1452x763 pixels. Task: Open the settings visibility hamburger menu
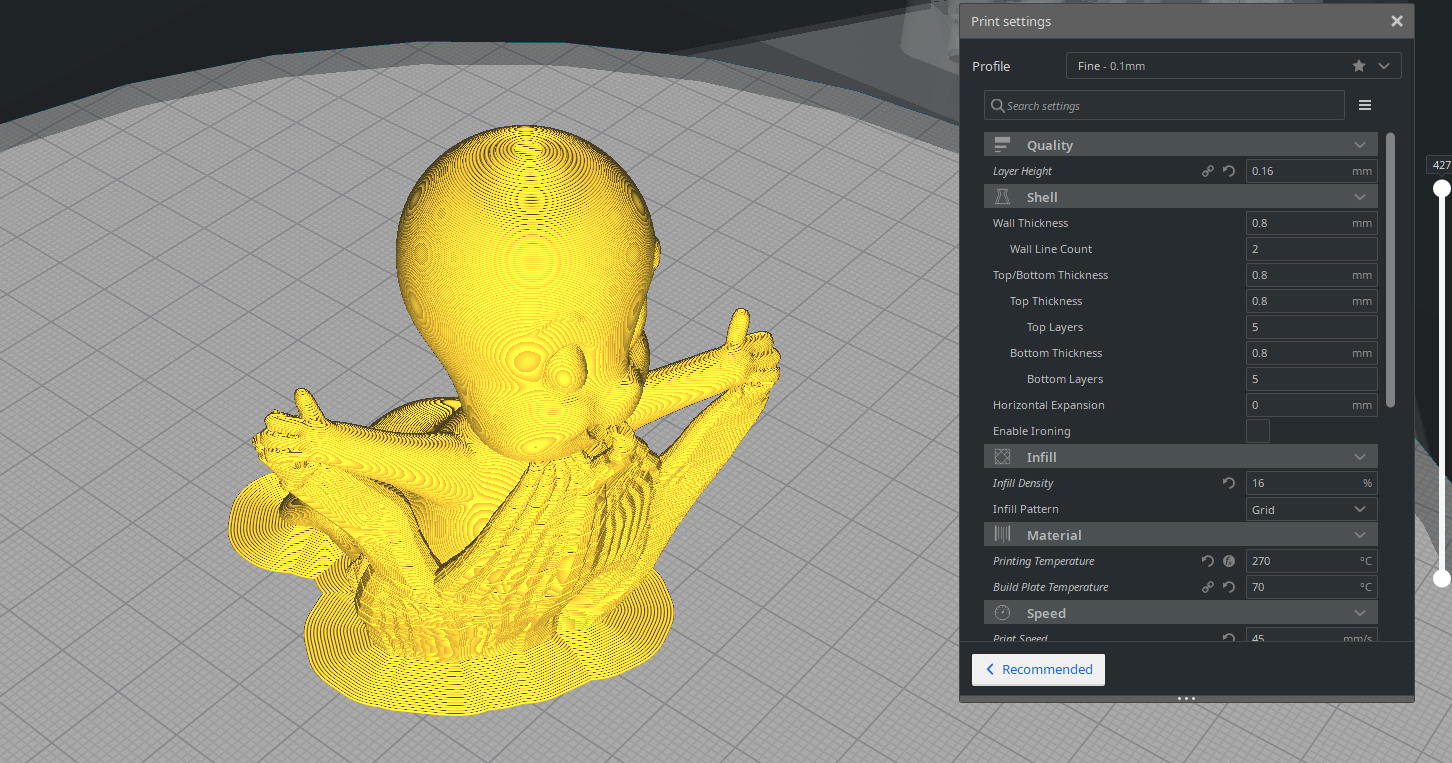click(x=1365, y=105)
